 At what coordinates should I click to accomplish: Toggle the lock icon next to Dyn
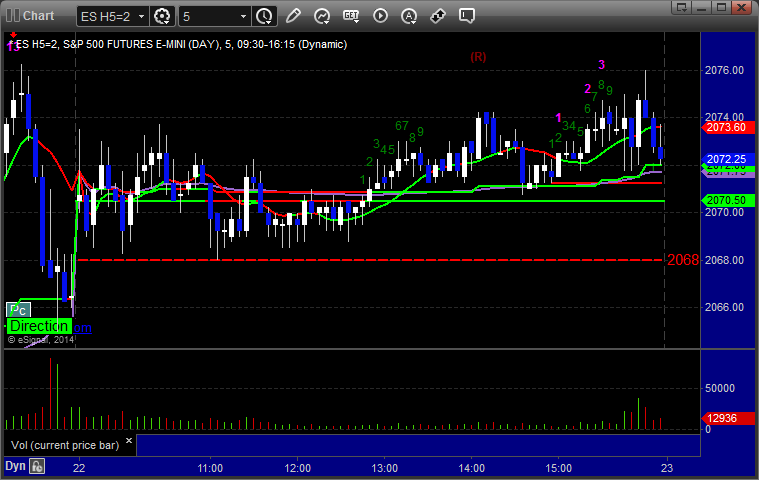[37, 466]
